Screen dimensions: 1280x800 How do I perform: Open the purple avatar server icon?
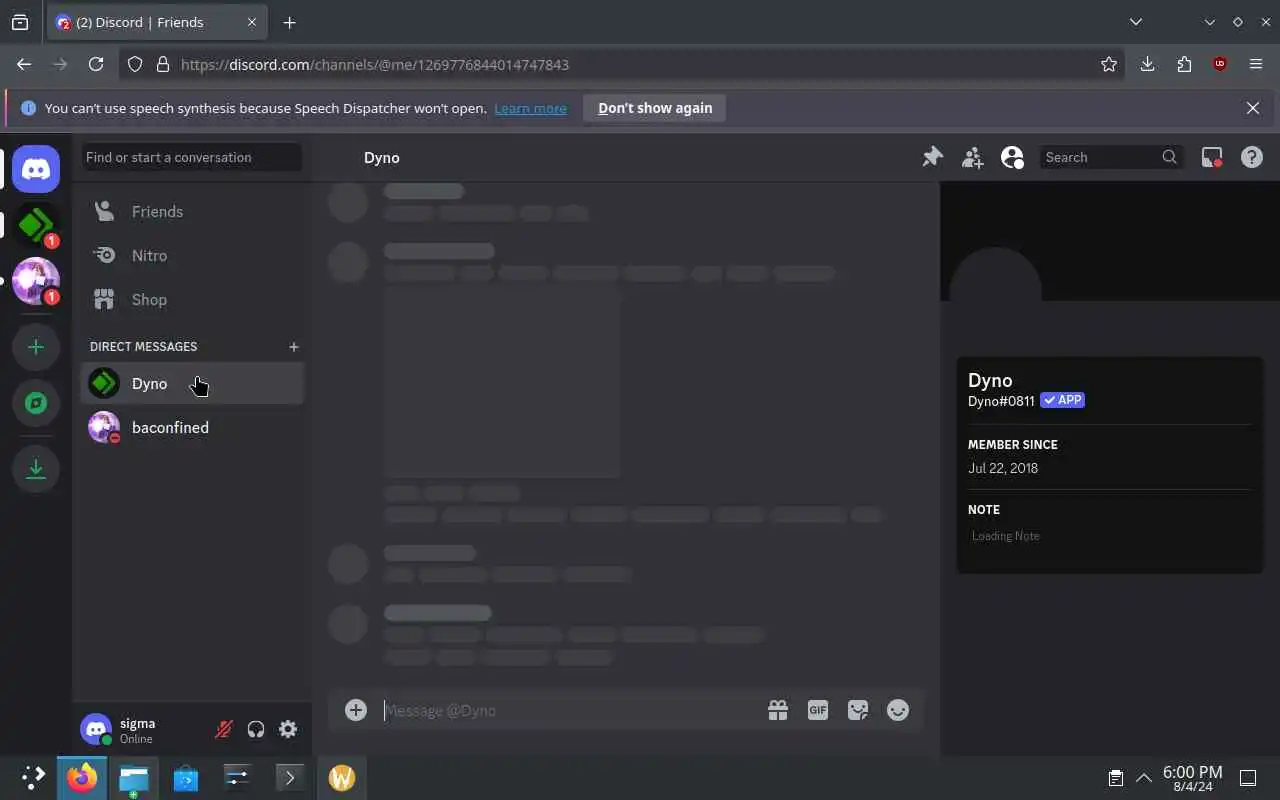click(x=36, y=281)
